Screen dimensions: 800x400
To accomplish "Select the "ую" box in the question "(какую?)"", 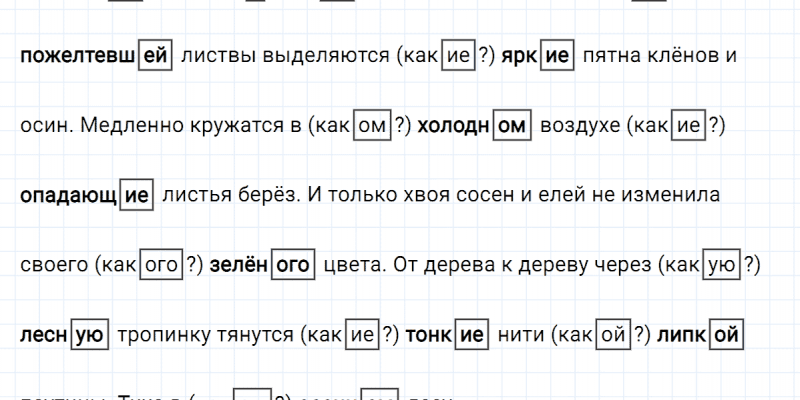I will [721, 266].
